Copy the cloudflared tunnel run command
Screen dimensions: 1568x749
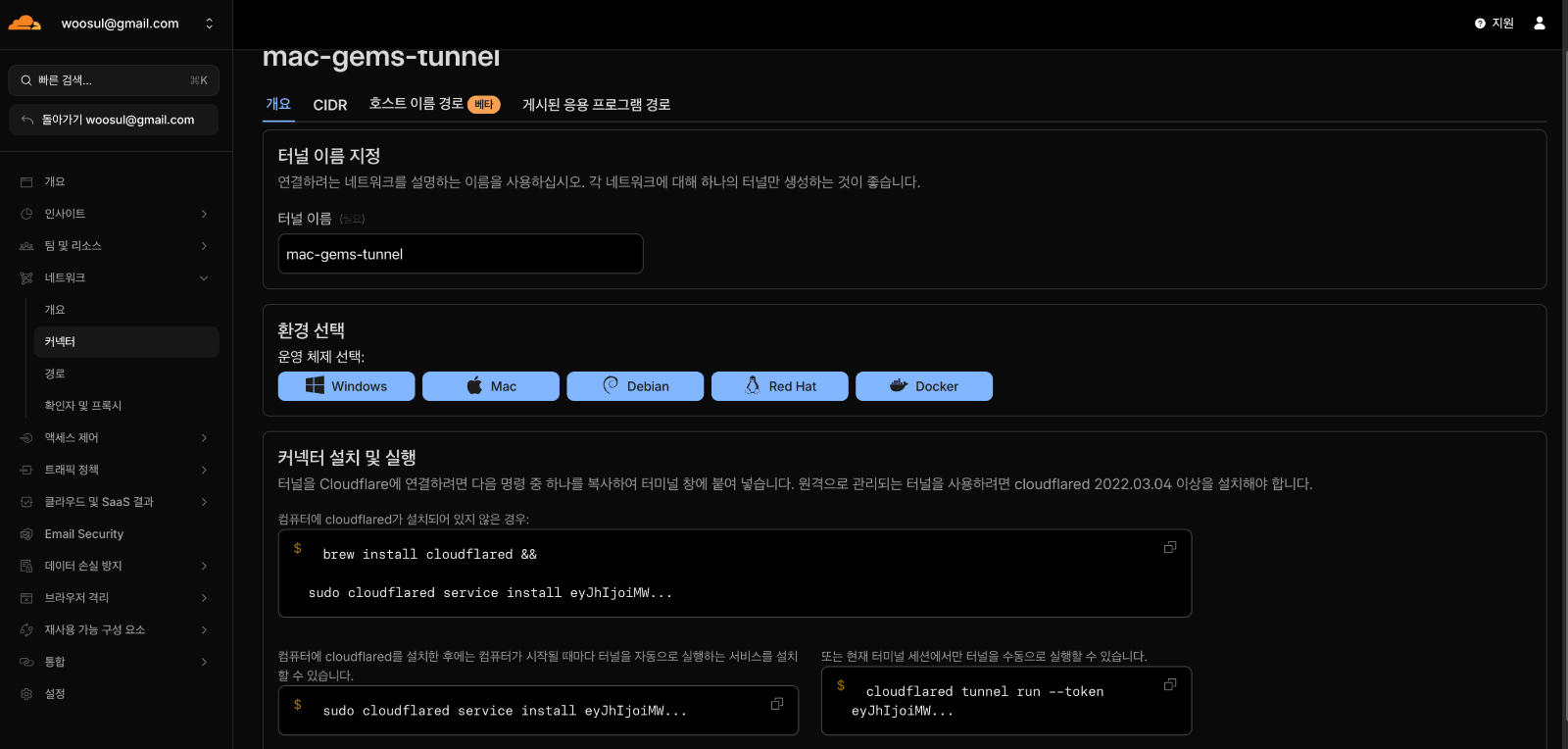click(x=1170, y=684)
